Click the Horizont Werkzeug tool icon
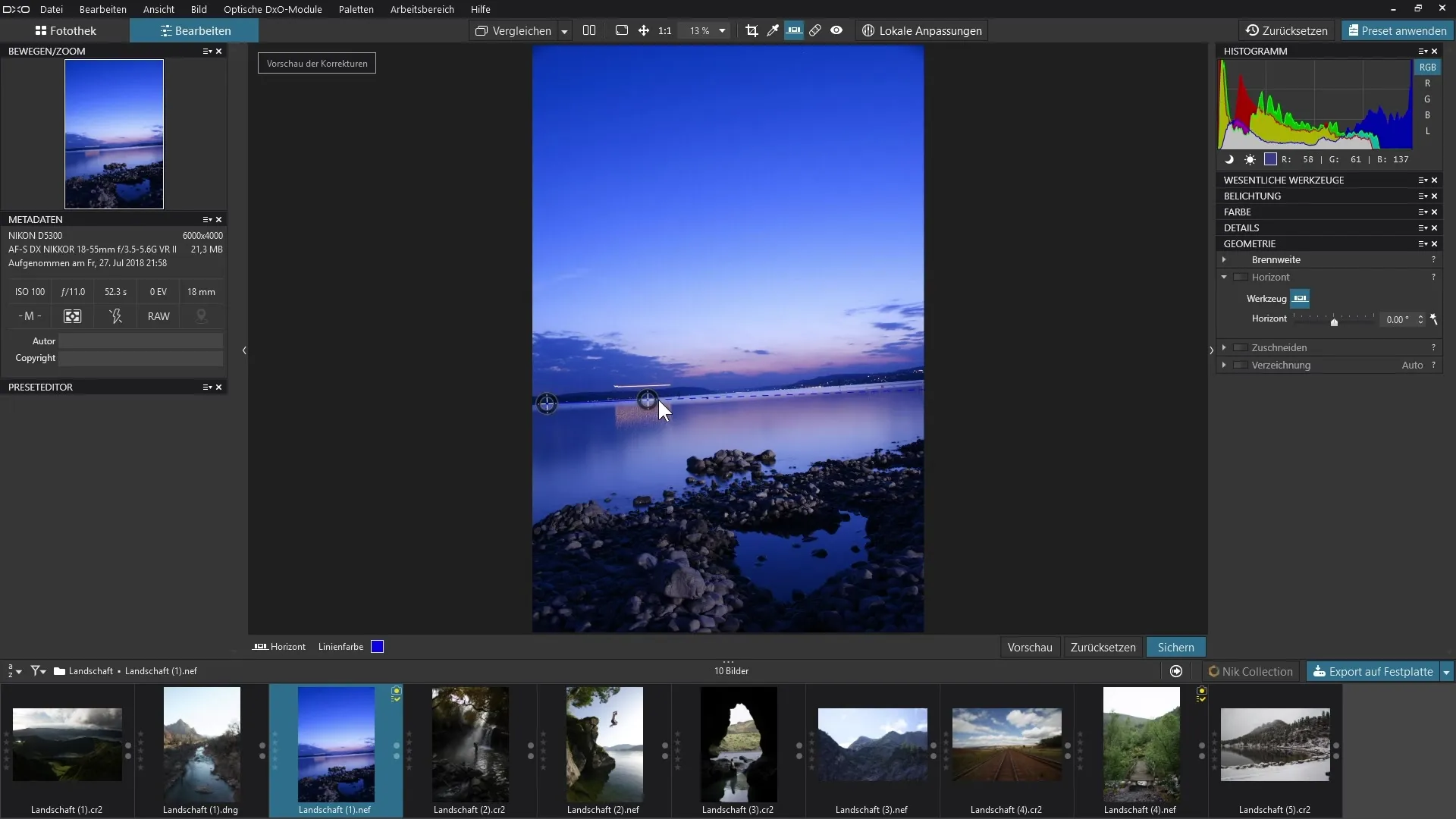The image size is (1456, 819). point(1300,299)
